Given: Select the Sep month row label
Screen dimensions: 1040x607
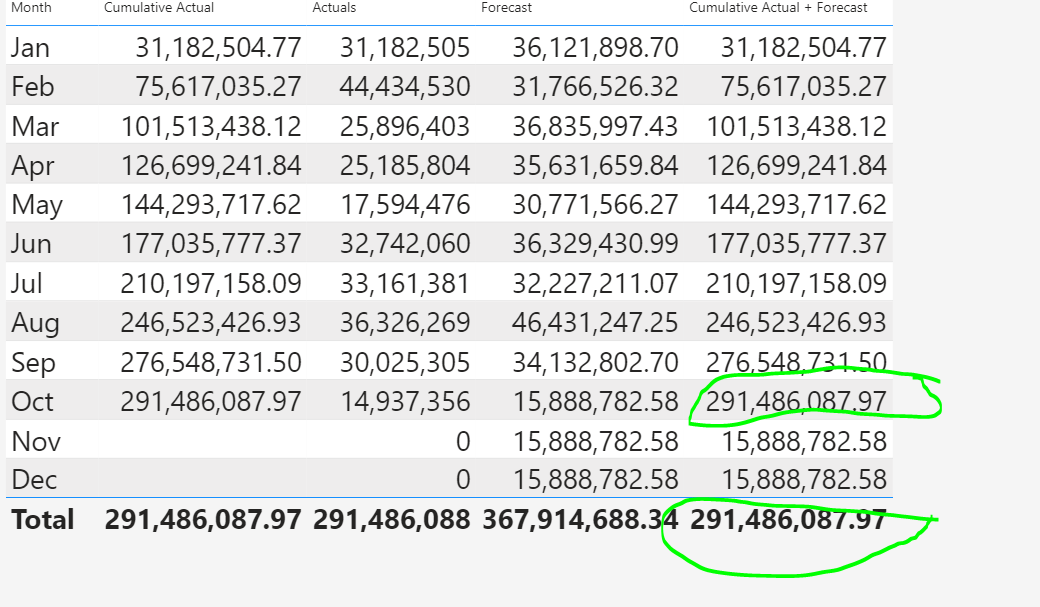Looking at the screenshot, I should [x=33, y=363].
